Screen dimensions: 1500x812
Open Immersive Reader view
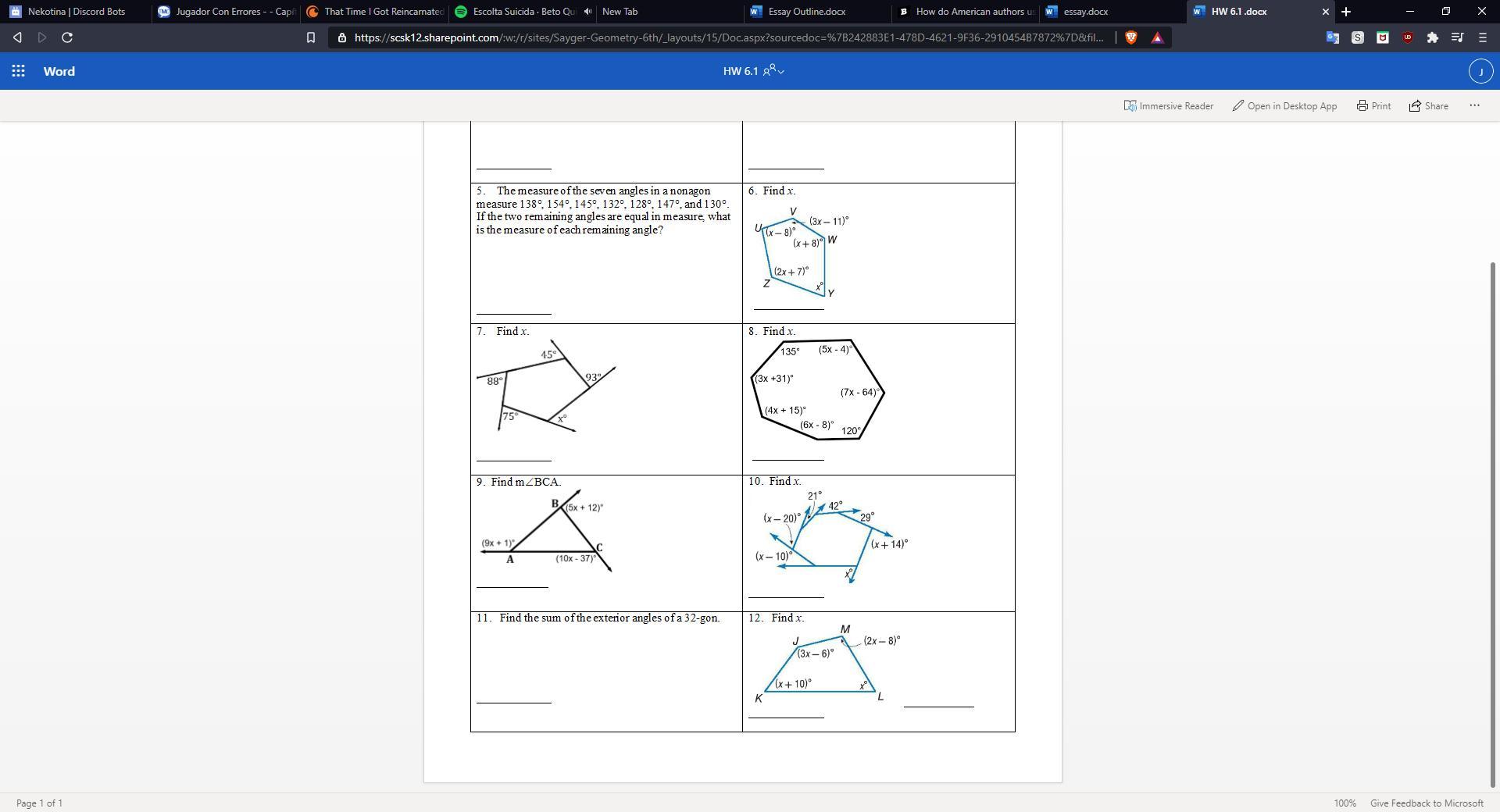pyautogui.click(x=1169, y=105)
